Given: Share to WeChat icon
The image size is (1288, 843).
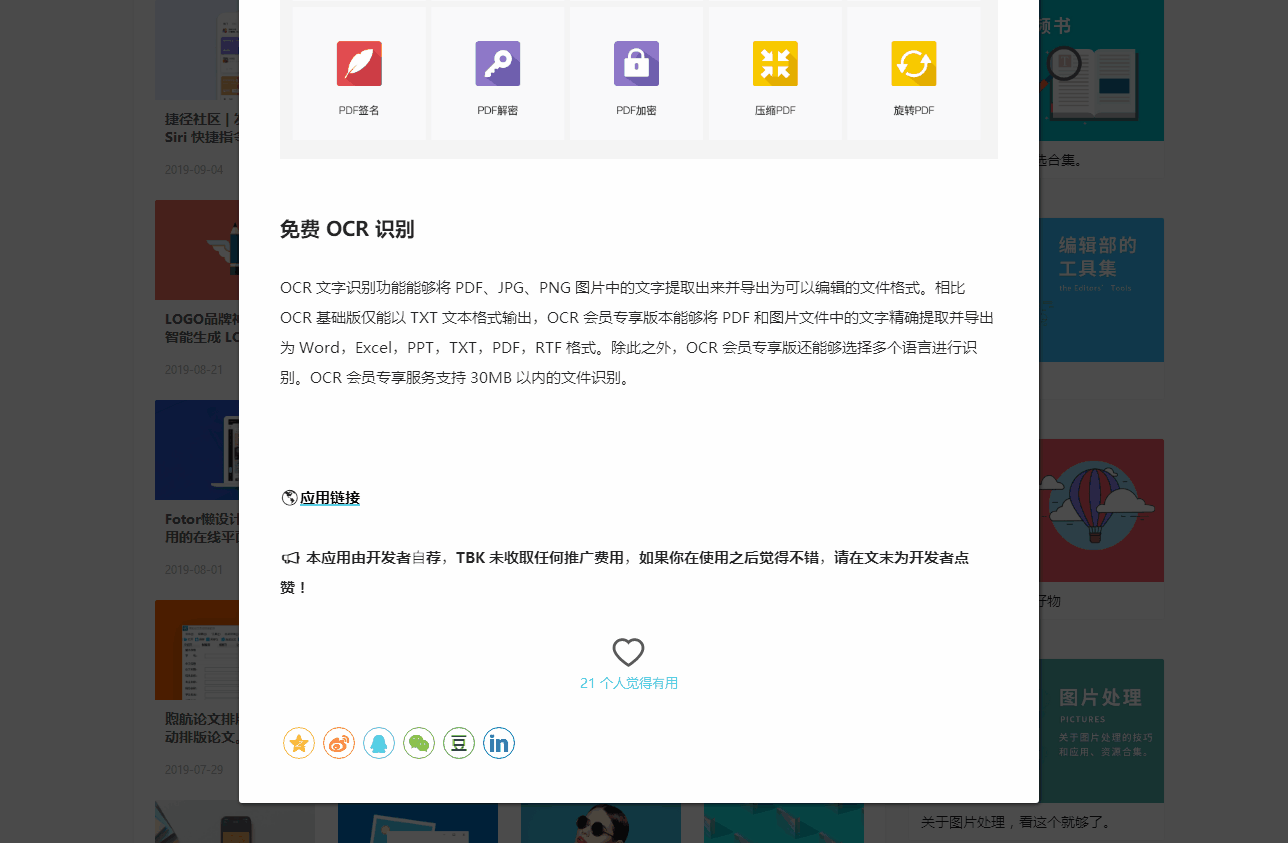Looking at the screenshot, I should pos(419,743).
